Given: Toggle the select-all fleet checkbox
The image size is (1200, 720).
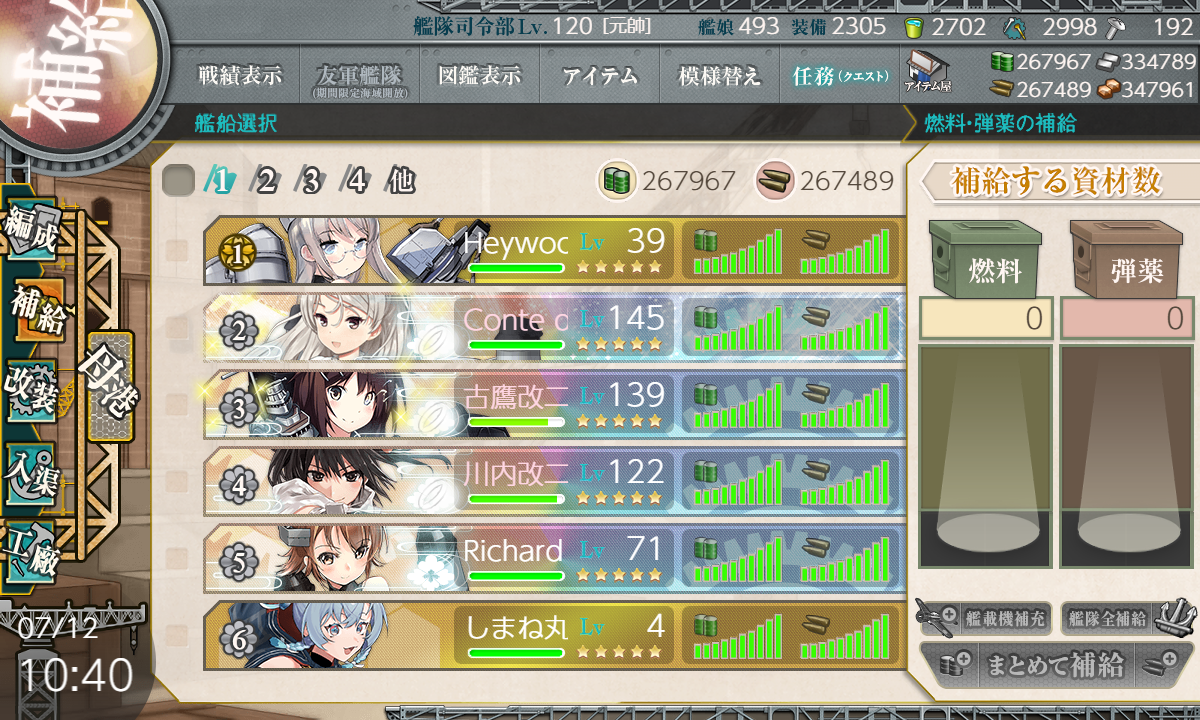Looking at the screenshot, I should tap(178, 181).
